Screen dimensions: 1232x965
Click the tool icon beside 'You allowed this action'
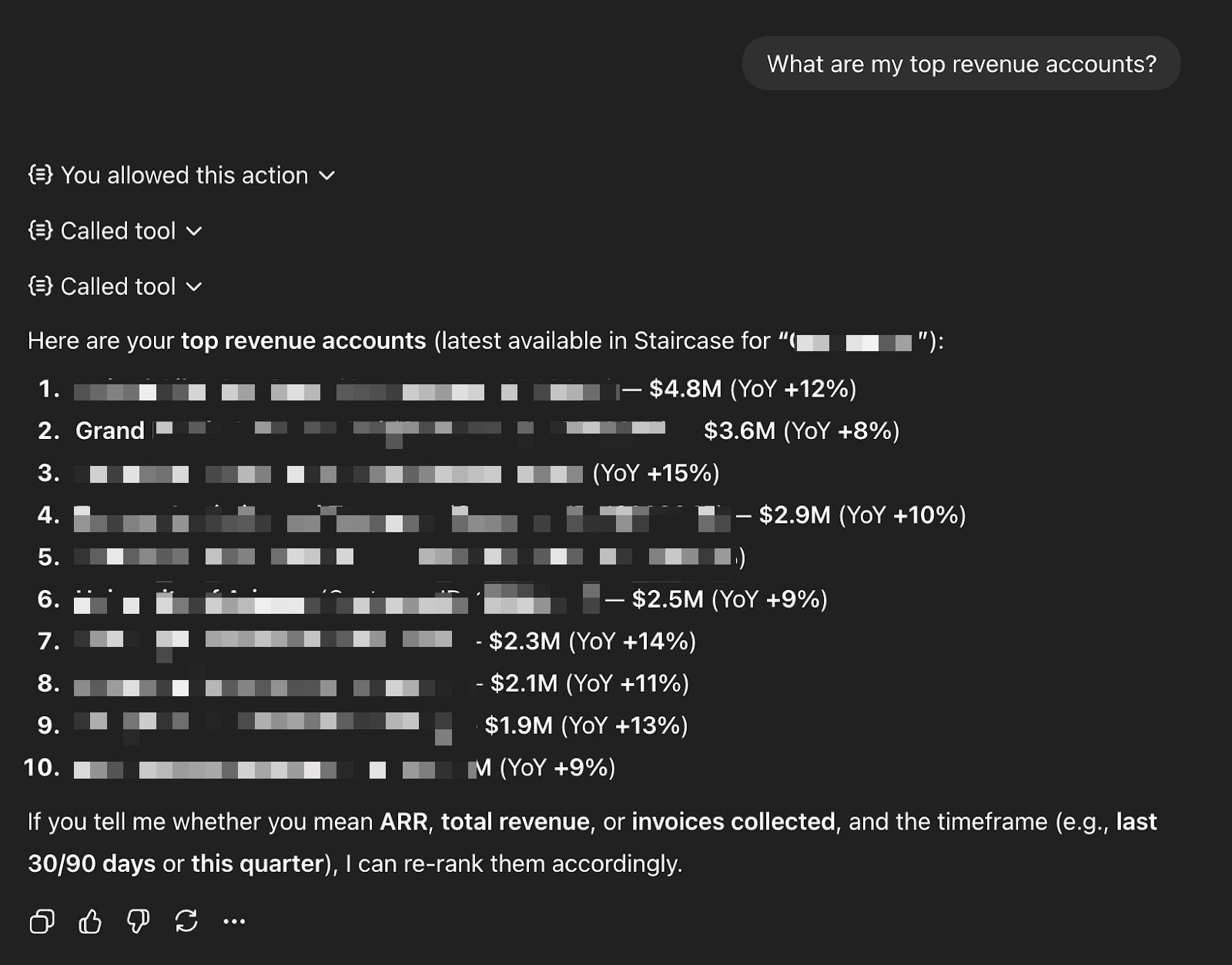tap(40, 175)
